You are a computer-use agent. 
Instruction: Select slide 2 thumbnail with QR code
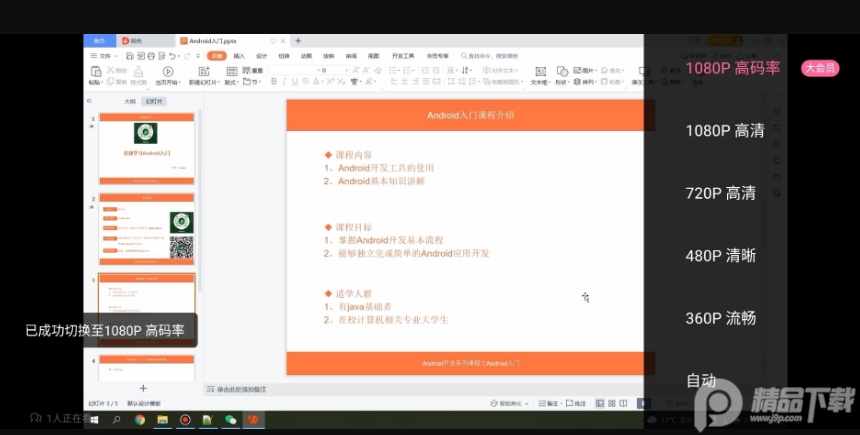point(146,229)
